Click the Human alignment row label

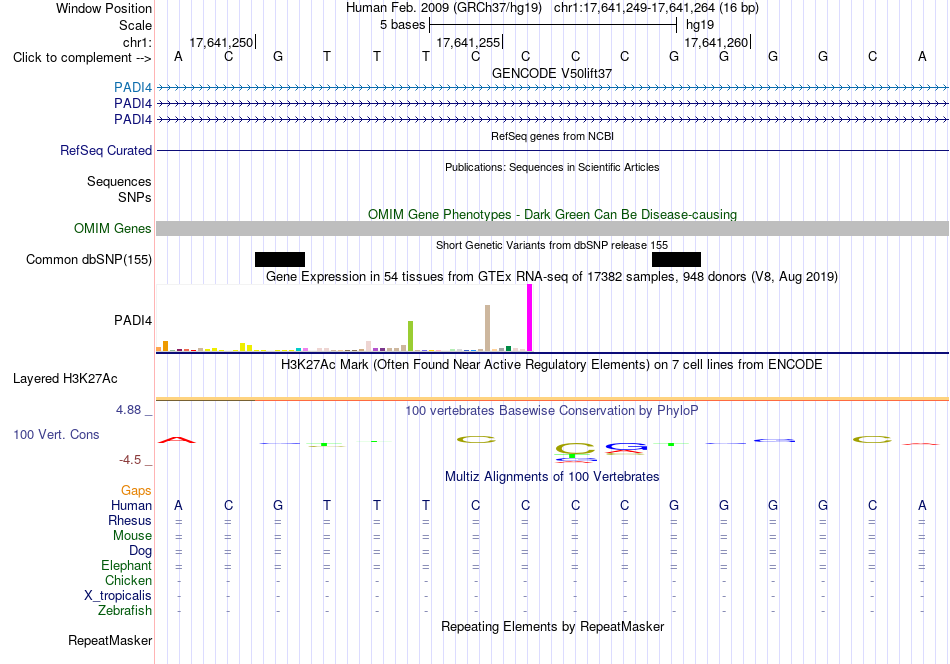click(131, 505)
